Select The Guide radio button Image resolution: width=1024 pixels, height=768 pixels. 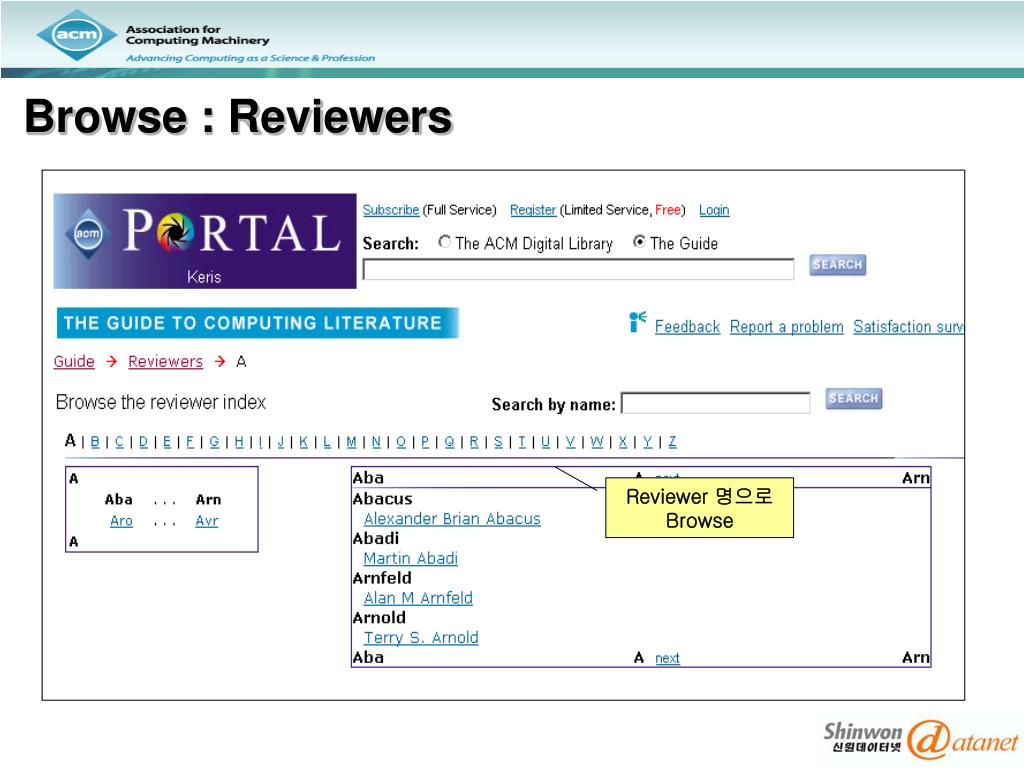click(639, 242)
